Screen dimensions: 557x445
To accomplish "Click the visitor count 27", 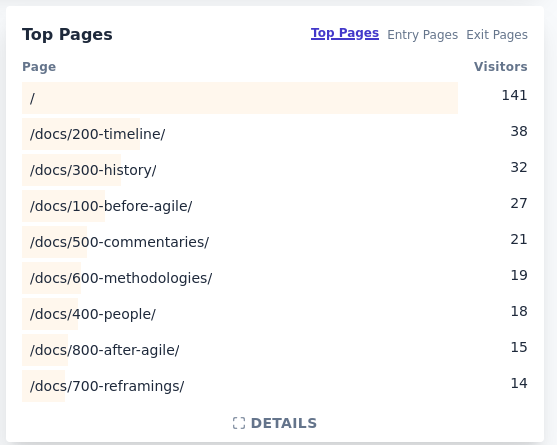I will click(x=519, y=203).
